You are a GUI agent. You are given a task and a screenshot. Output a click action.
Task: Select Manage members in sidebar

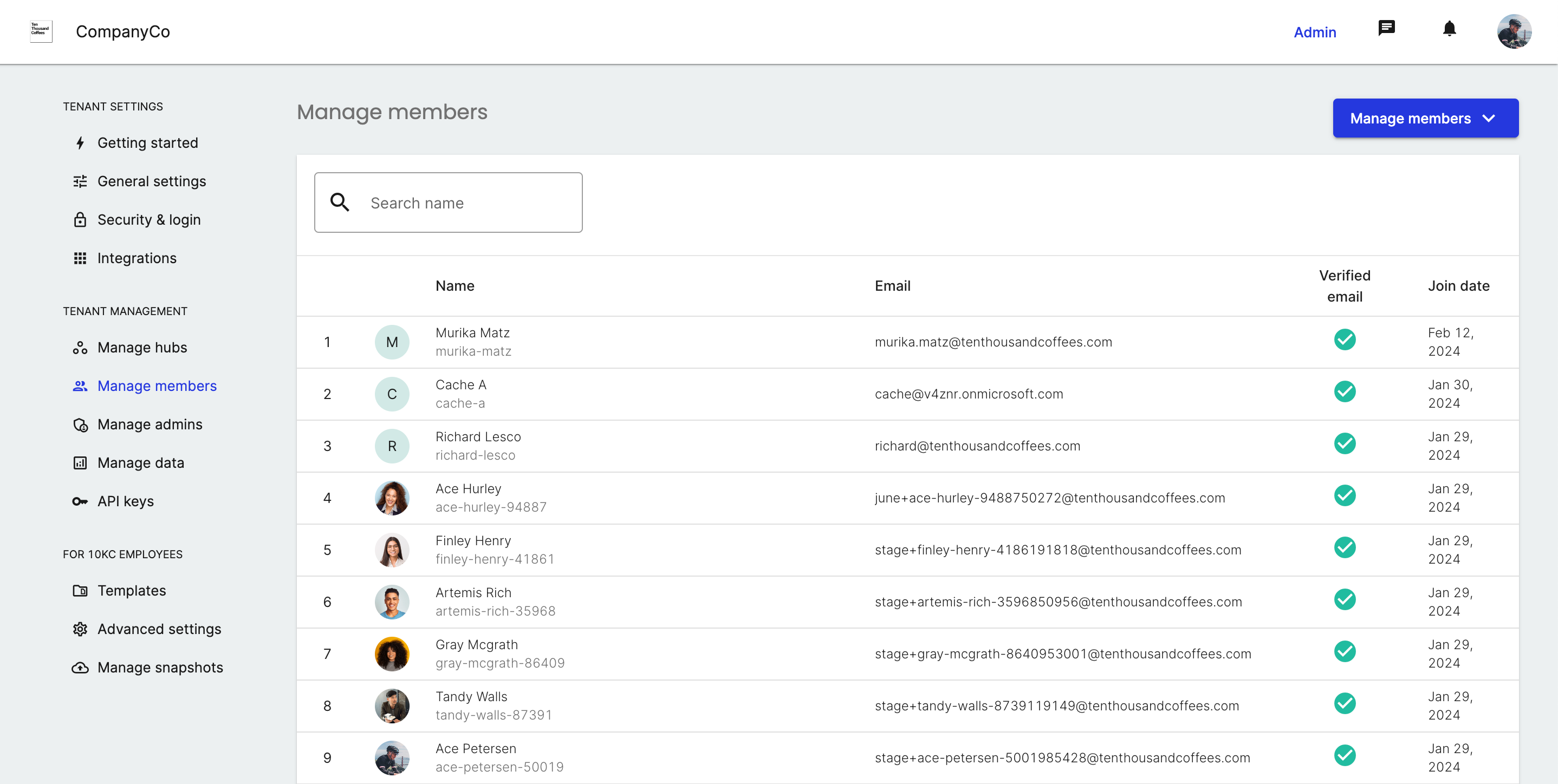pos(157,386)
